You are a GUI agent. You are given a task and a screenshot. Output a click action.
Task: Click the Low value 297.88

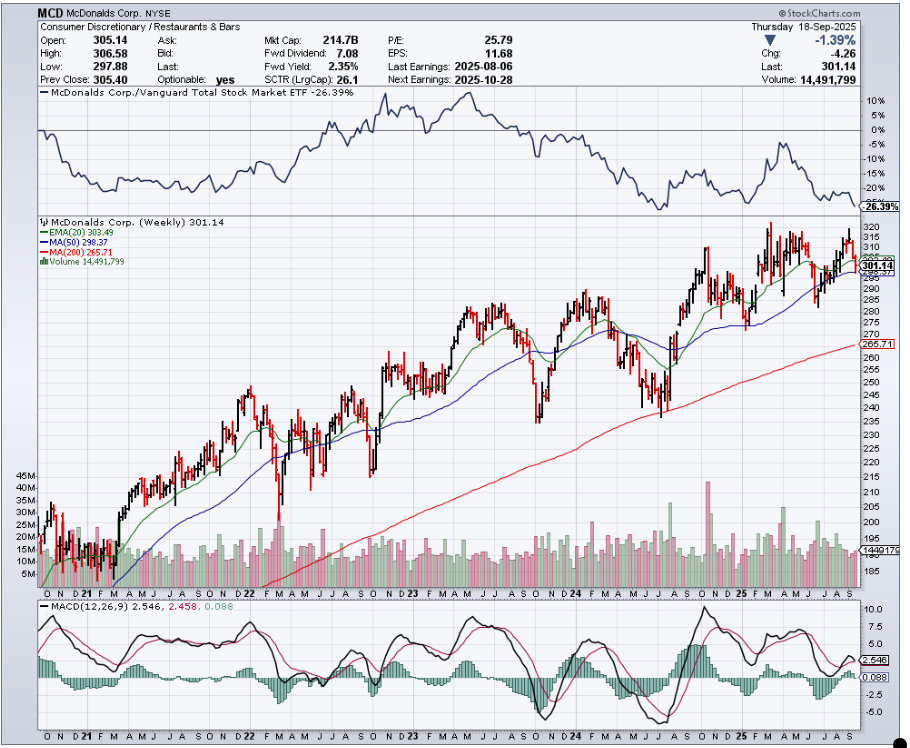(110, 67)
